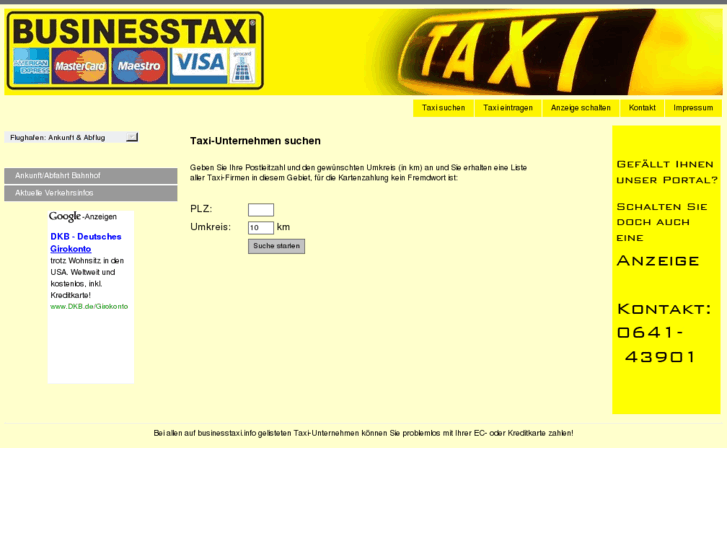Open the Taxi suchen menu item

click(443, 108)
